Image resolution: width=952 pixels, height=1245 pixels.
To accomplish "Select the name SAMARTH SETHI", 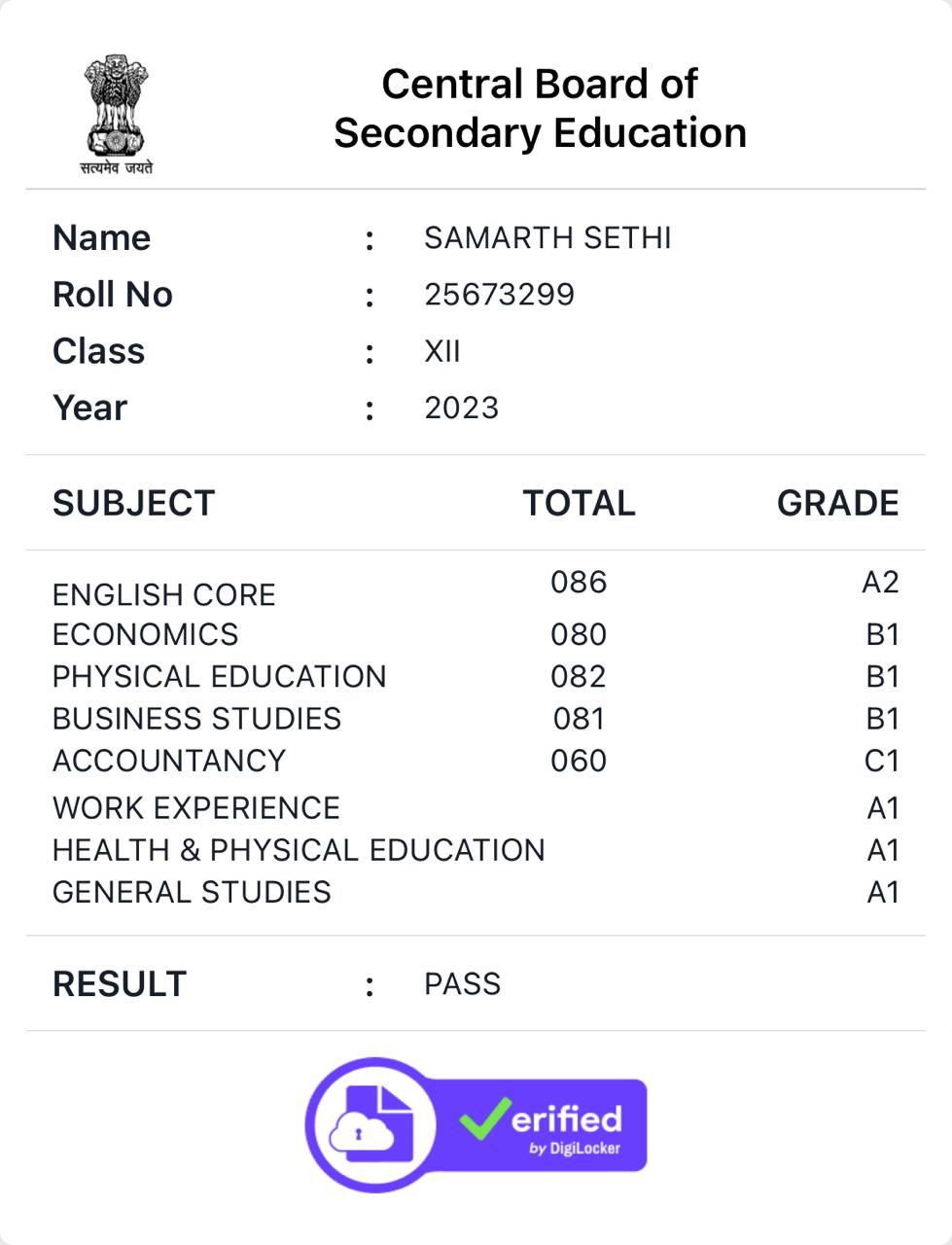I will point(547,238).
